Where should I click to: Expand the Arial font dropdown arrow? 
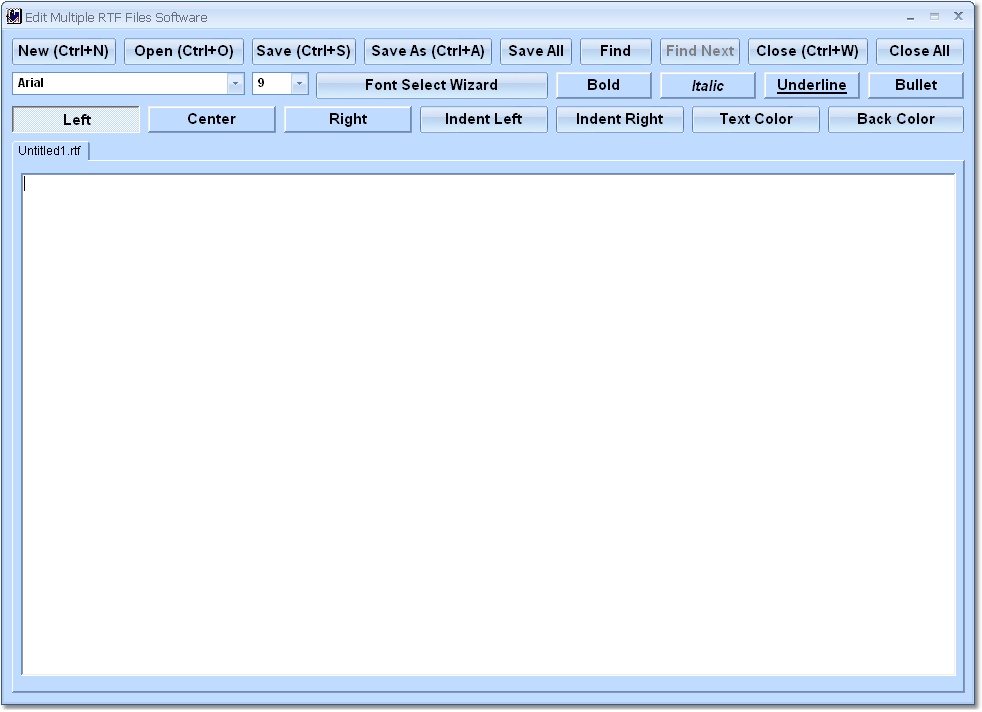pyautogui.click(x=235, y=83)
